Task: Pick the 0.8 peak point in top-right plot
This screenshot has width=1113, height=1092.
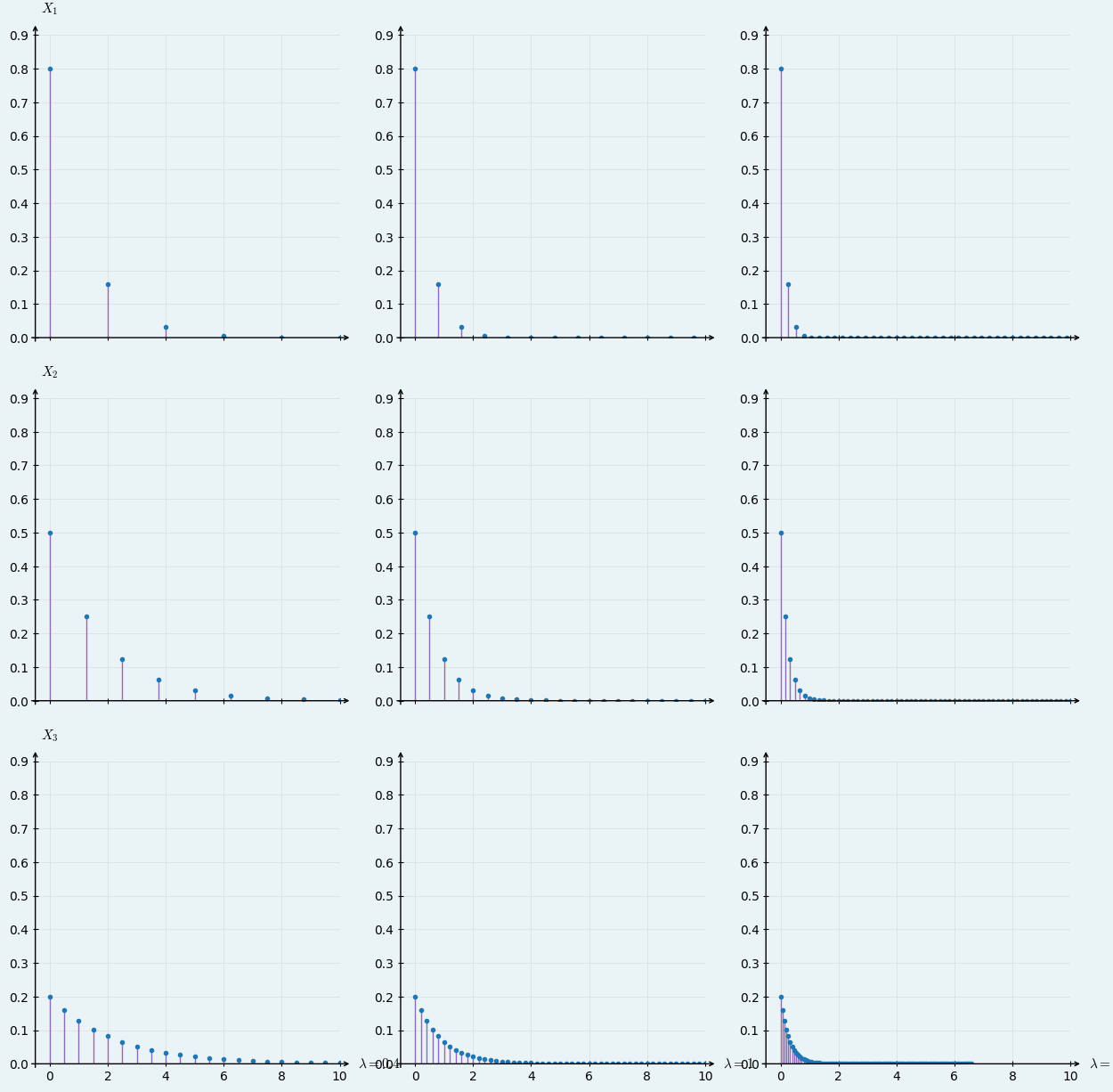Action: coord(781,69)
